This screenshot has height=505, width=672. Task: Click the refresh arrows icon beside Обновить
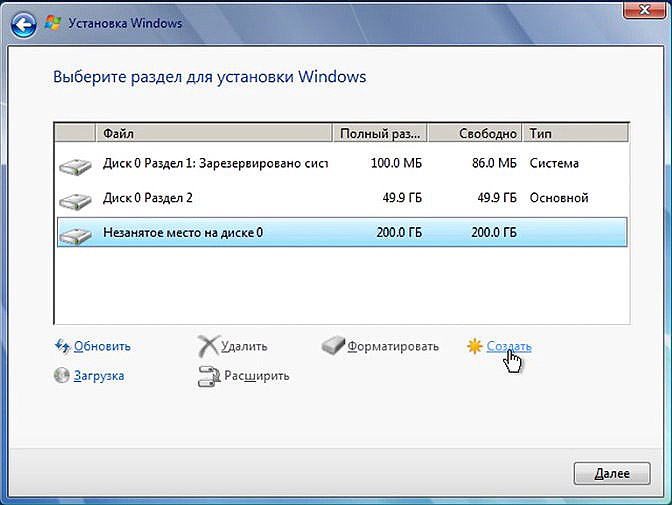tap(63, 346)
